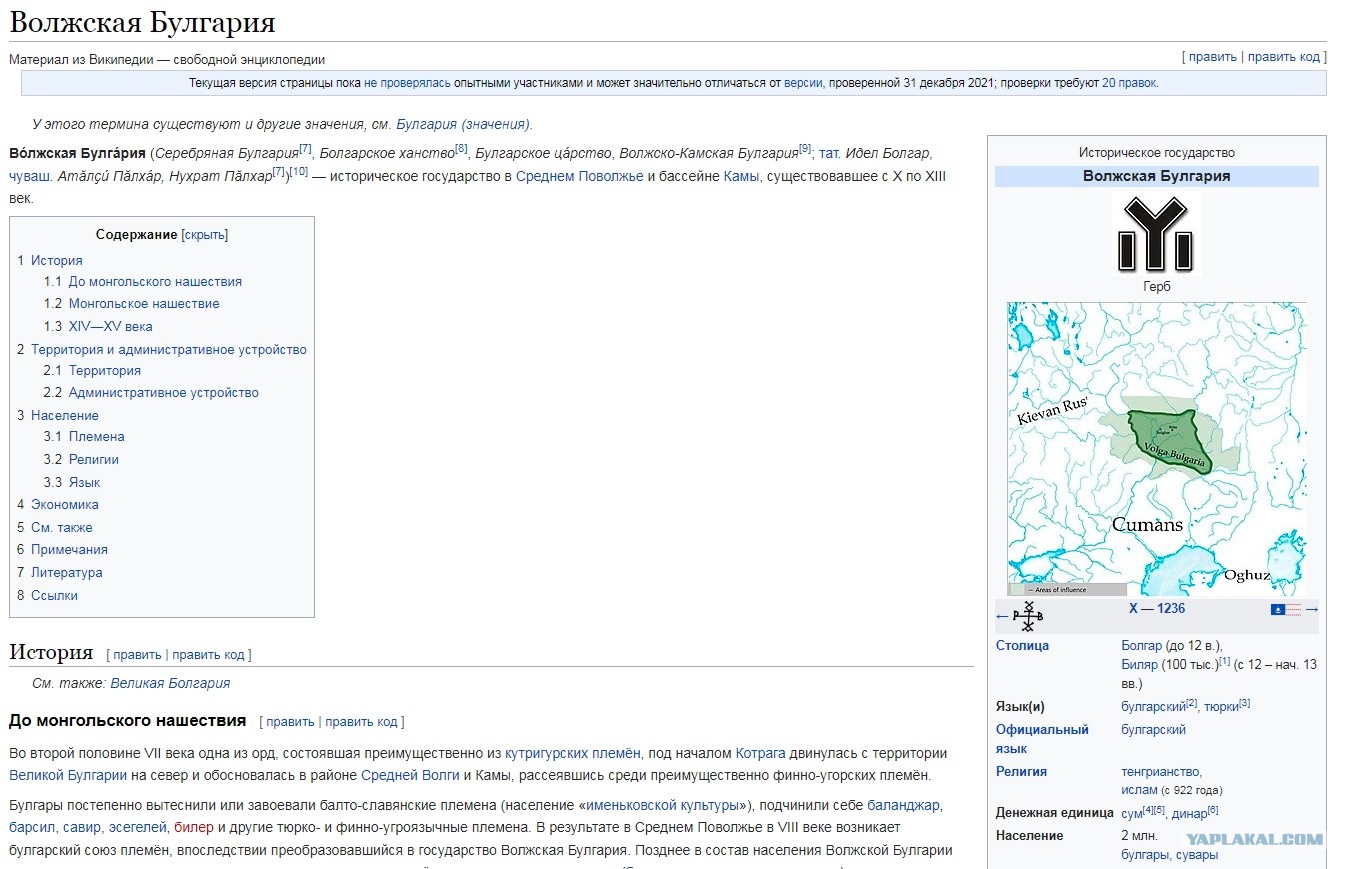Click the right arrow to the successor state

pyautogui.click(x=1312, y=609)
